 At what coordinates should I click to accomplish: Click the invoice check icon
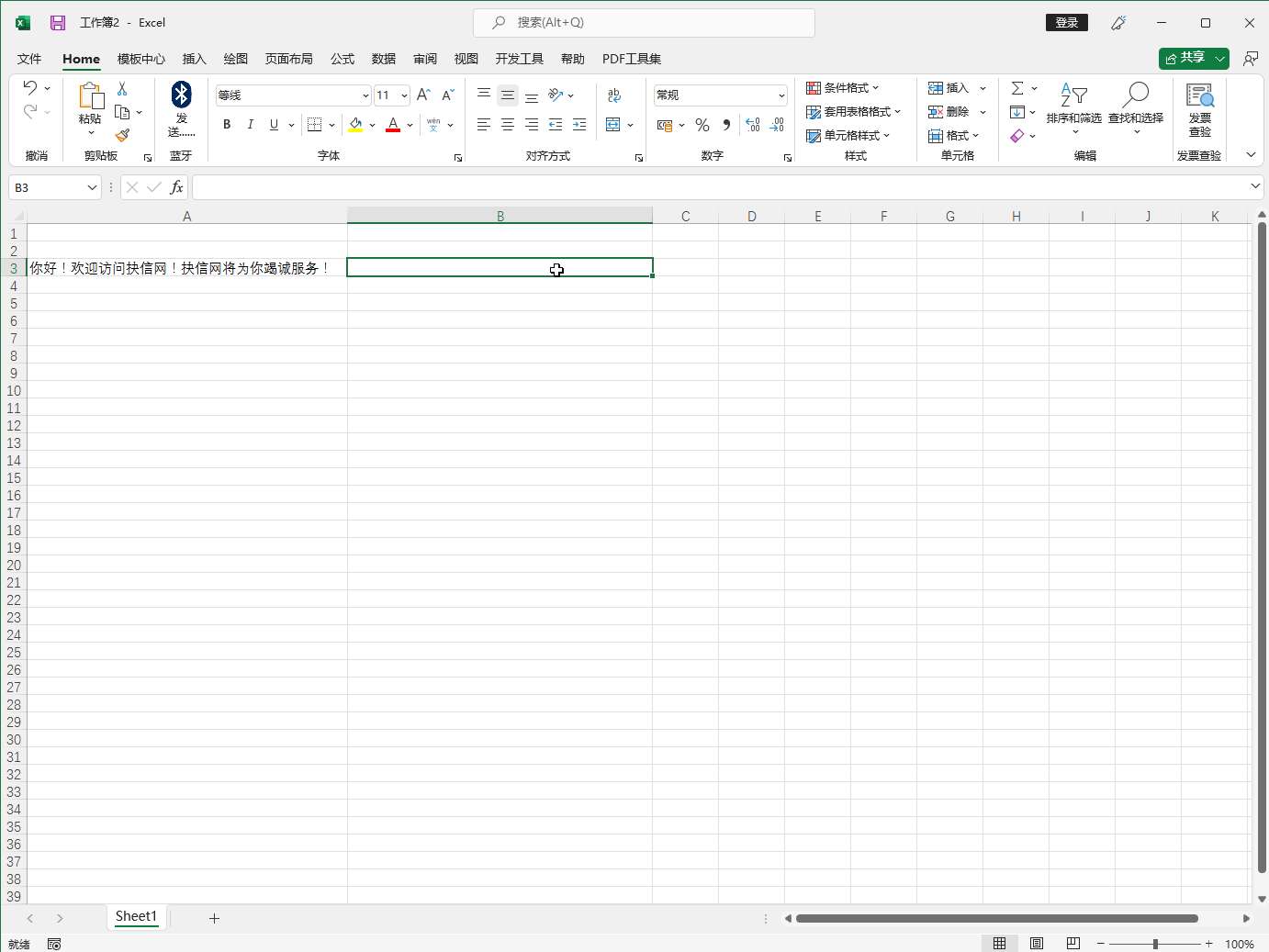click(x=1199, y=95)
